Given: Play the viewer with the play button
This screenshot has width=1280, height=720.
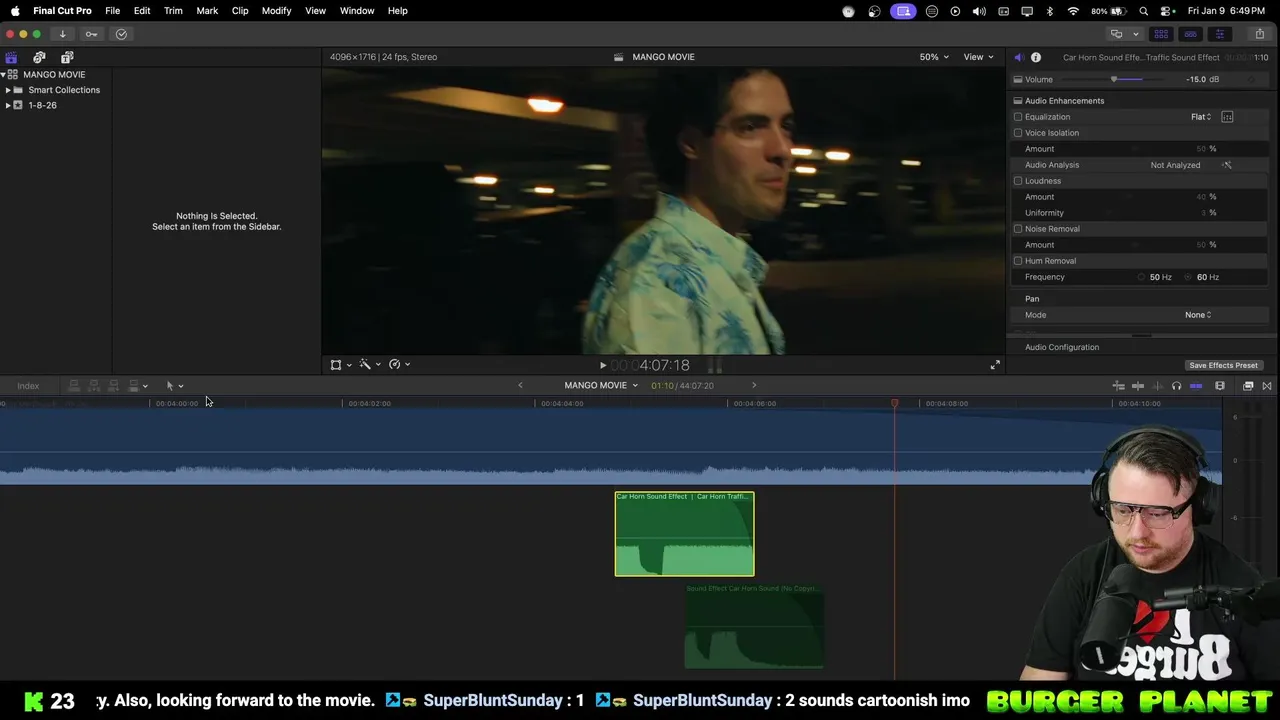Looking at the screenshot, I should (x=603, y=366).
